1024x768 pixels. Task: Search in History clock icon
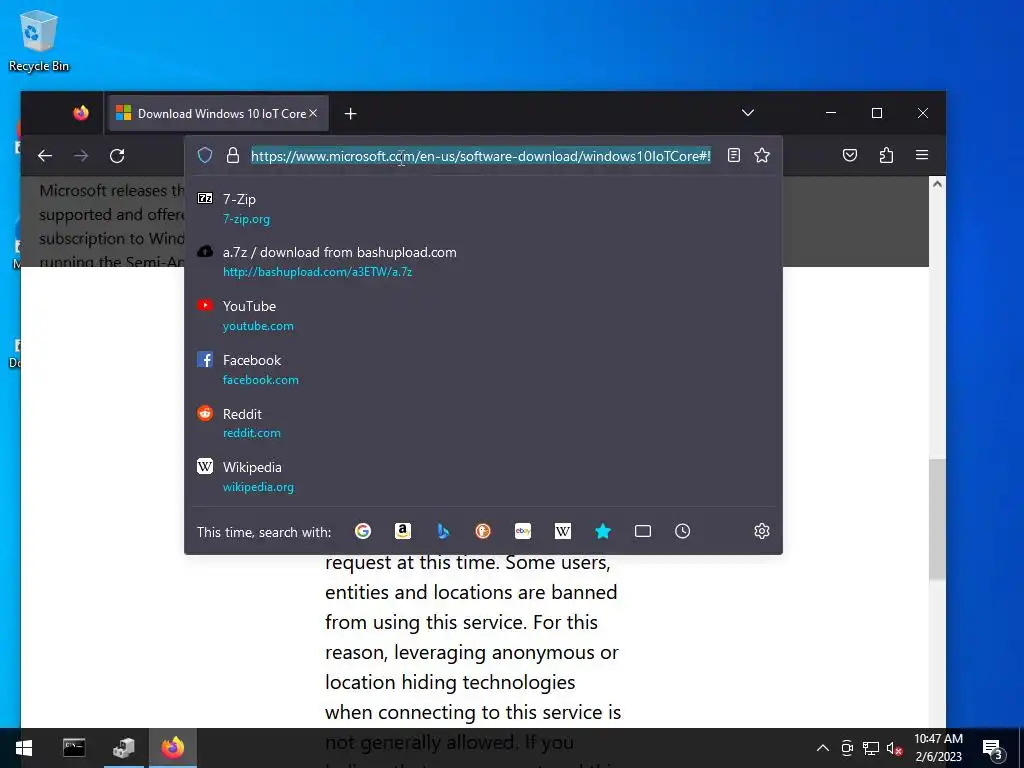pyautogui.click(x=682, y=532)
